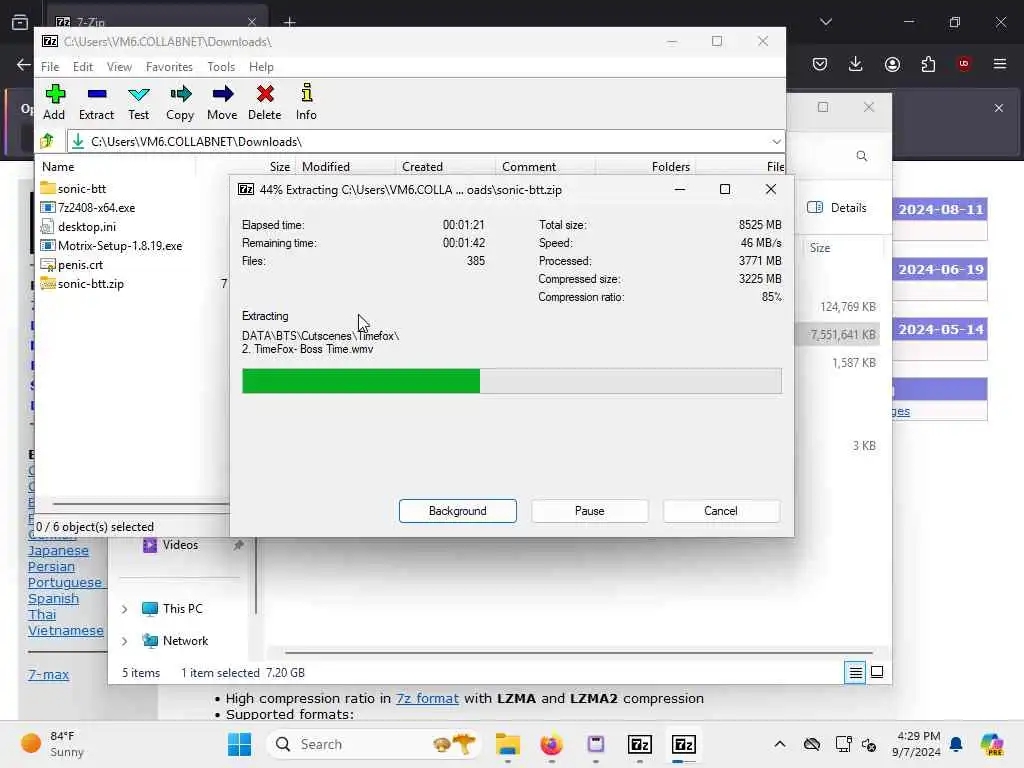Click the Info toolbar icon
The image size is (1024, 768).
tap(306, 102)
